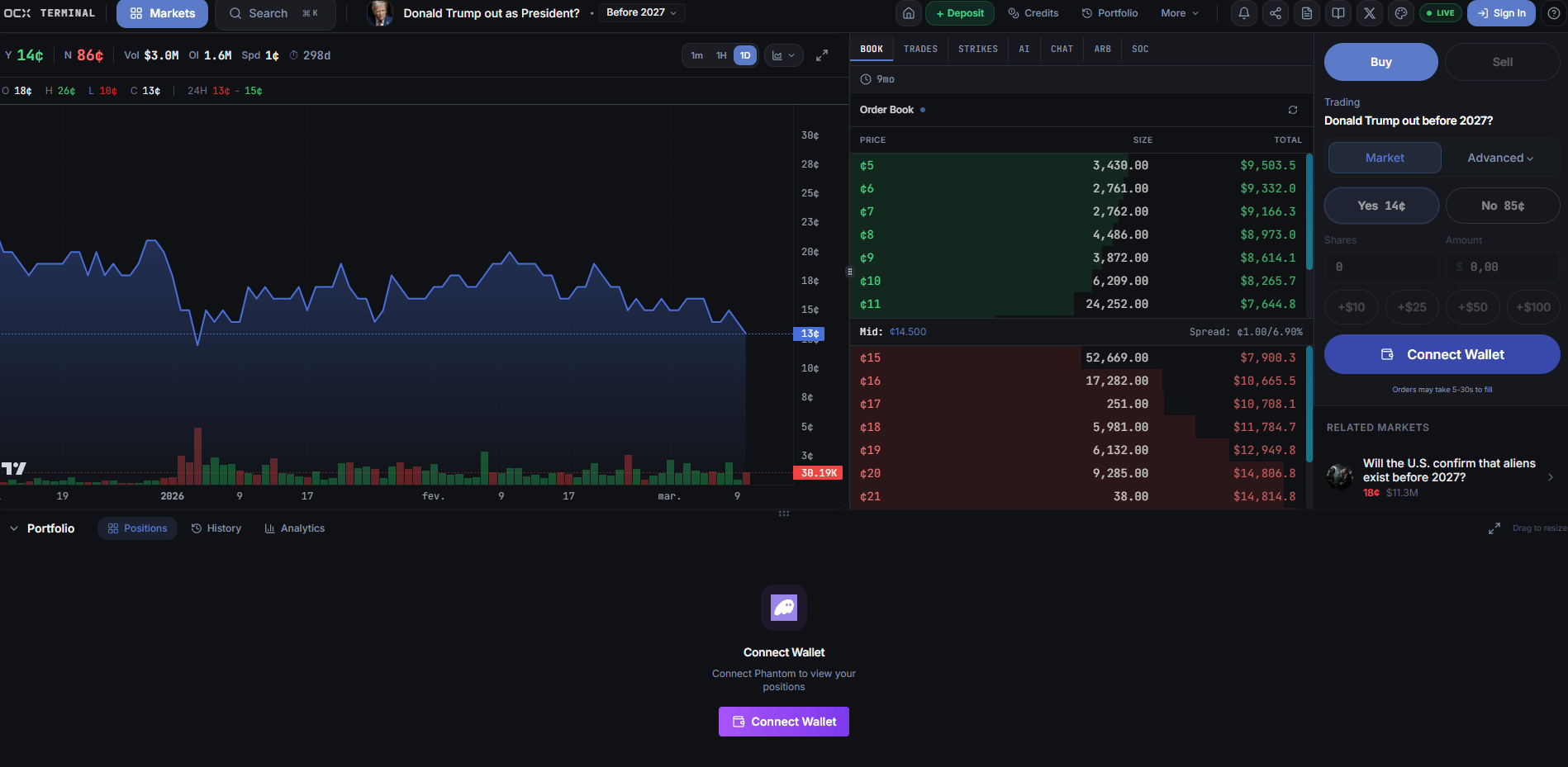Open the Markets button
This screenshot has height=767, width=1568.
tap(163, 13)
